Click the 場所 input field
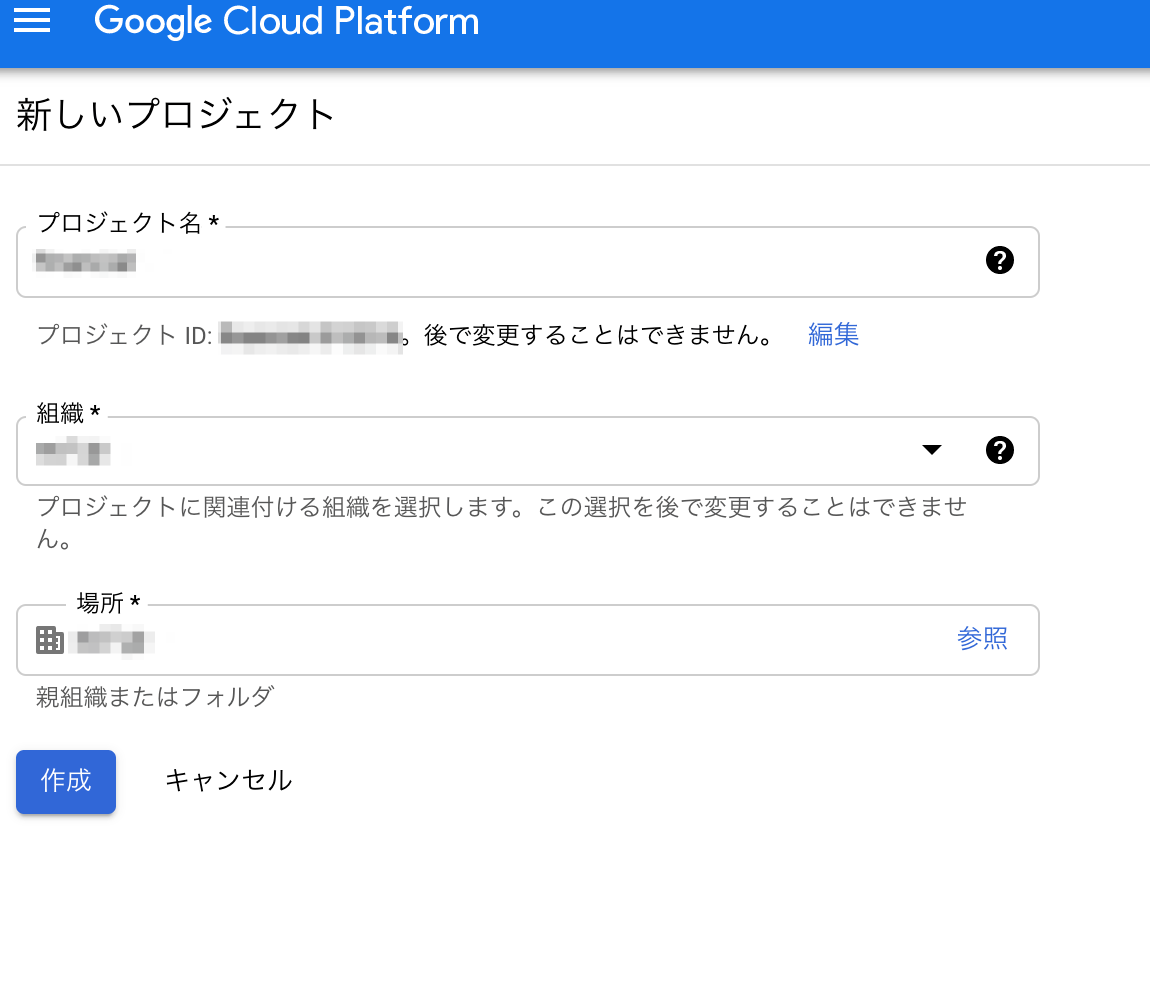 527,640
